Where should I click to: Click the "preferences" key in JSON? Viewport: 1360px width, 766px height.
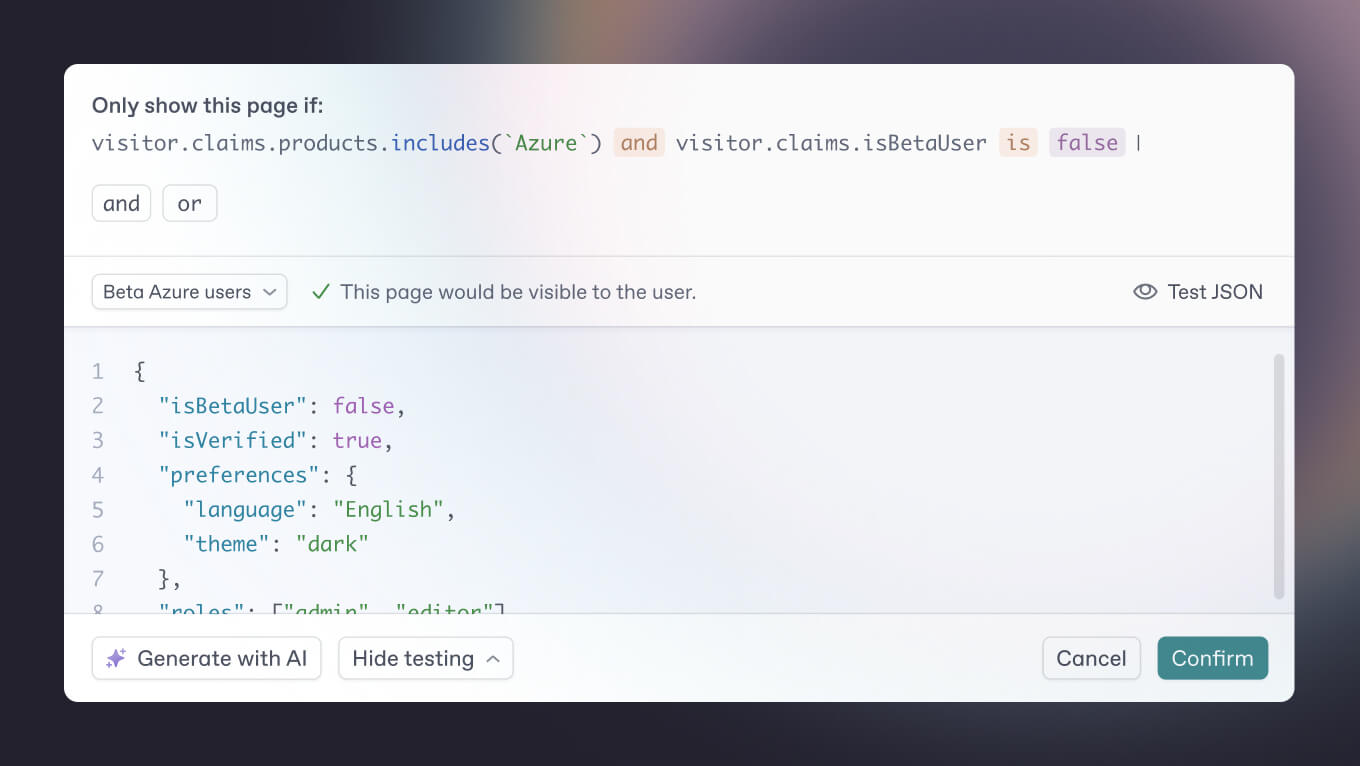pyautogui.click(x=239, y=475)
